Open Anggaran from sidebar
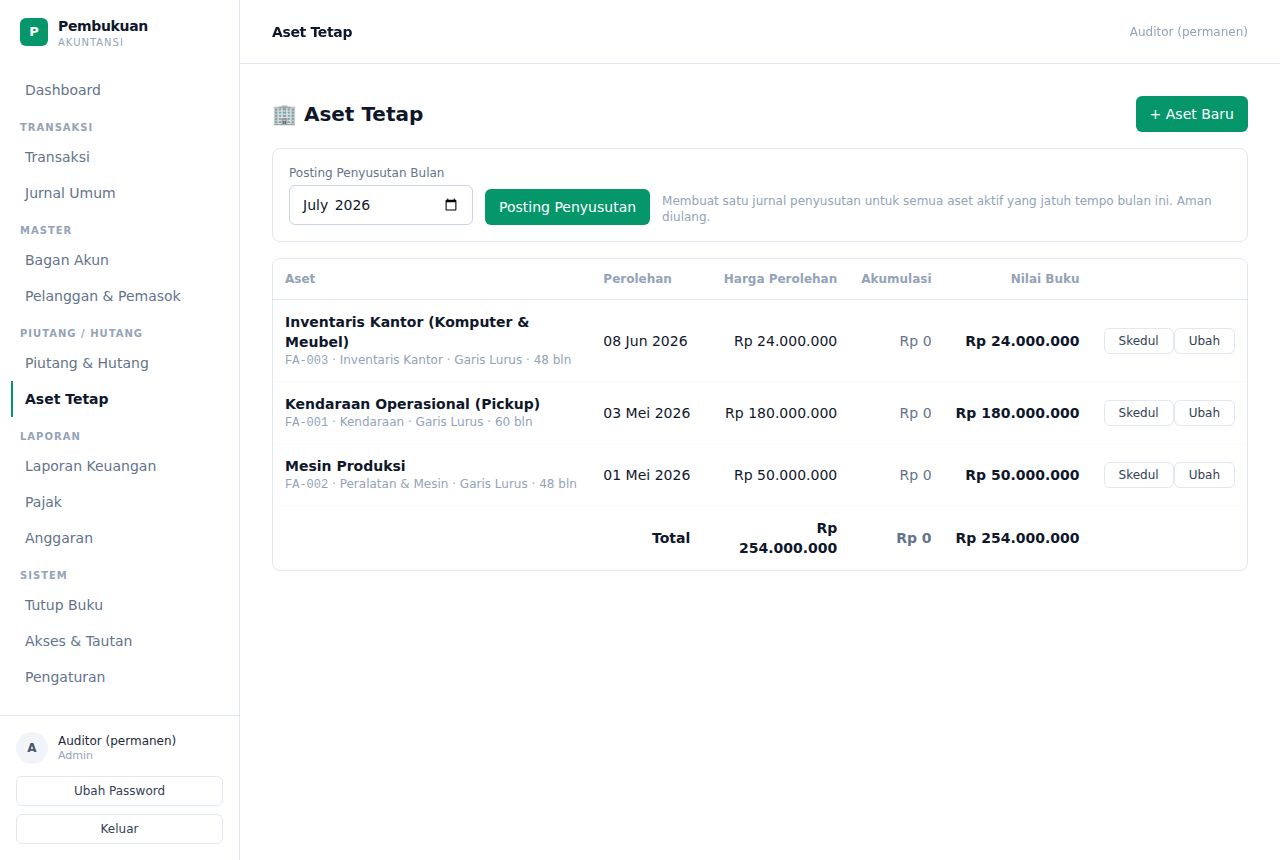 [x=120, y=538]
